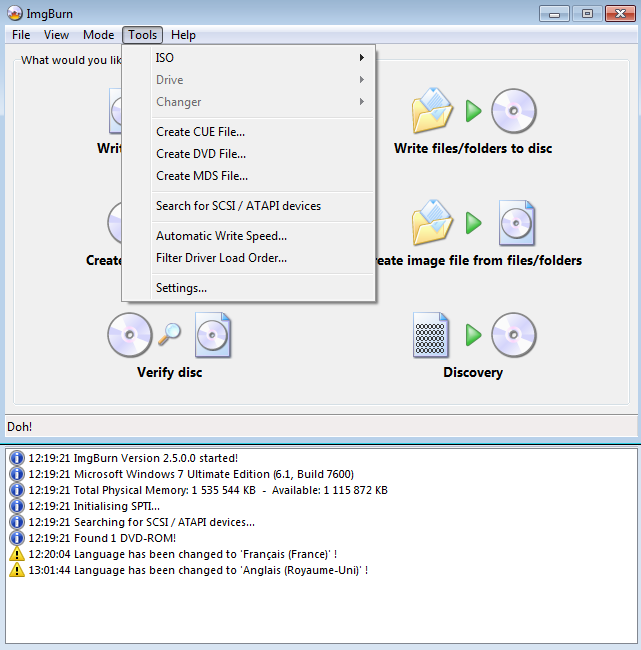Click the Discovery label
Screen dimensions: 641x650
(473, 372)
